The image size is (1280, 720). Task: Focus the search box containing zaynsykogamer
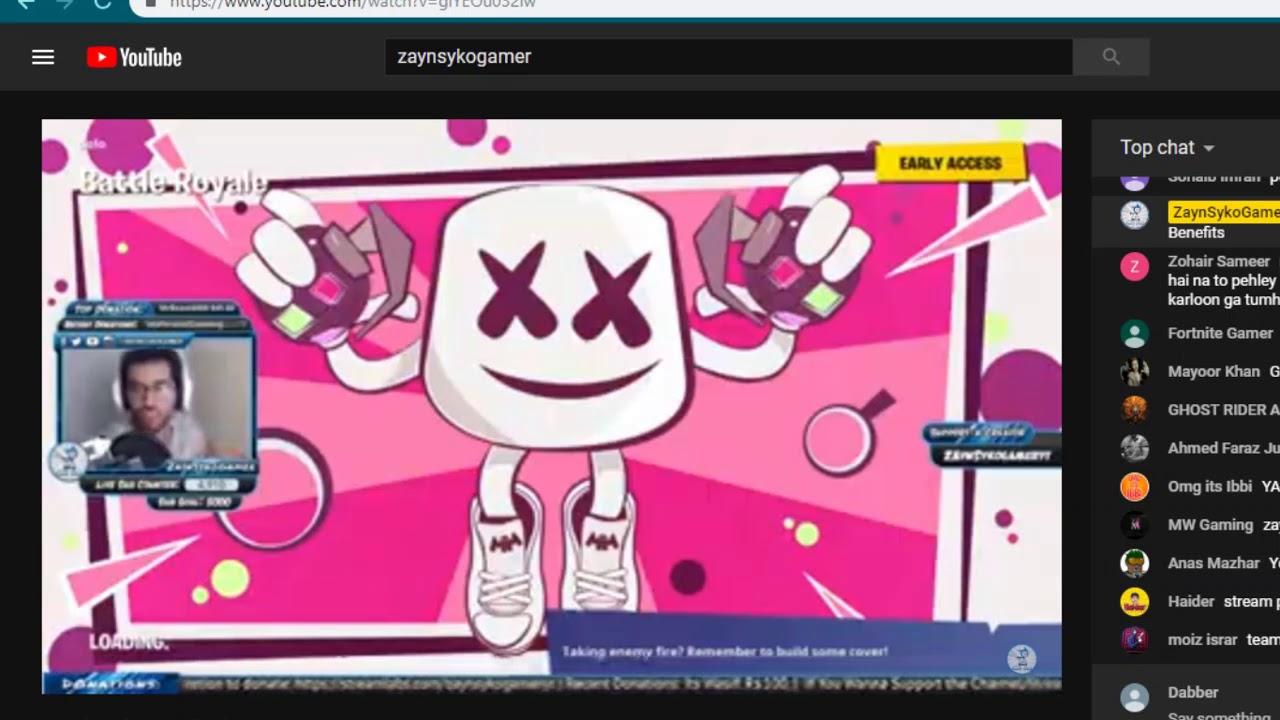[x=729, y=57]
